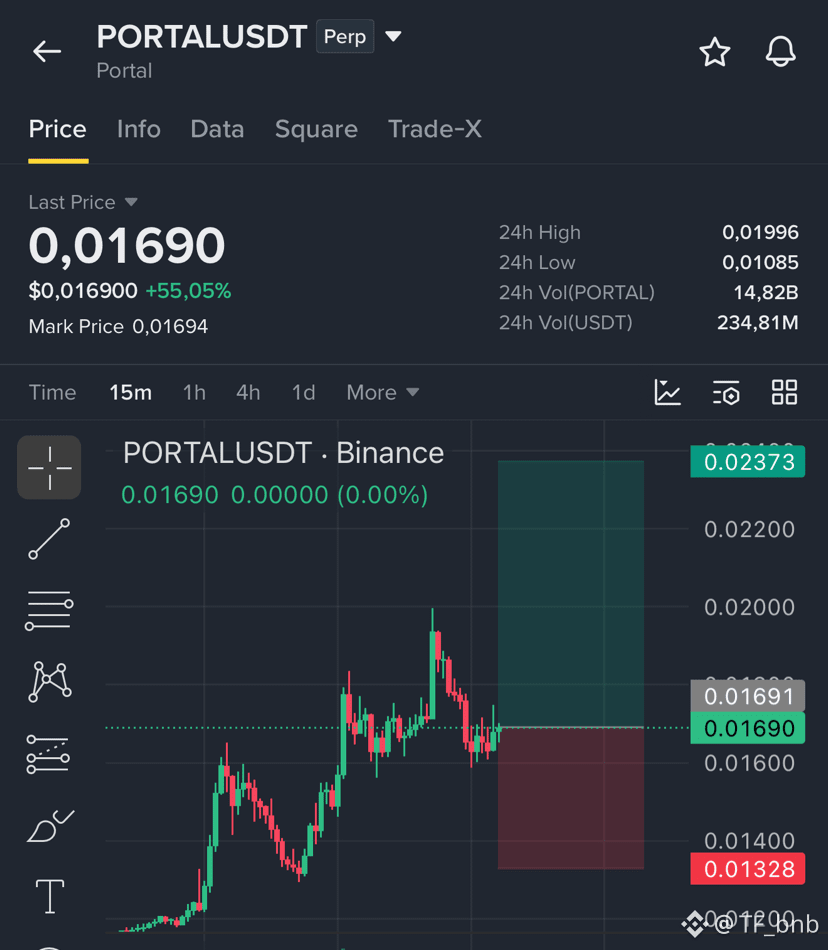Open price alert bell icon
828x950 pixels.
[780, 51]
